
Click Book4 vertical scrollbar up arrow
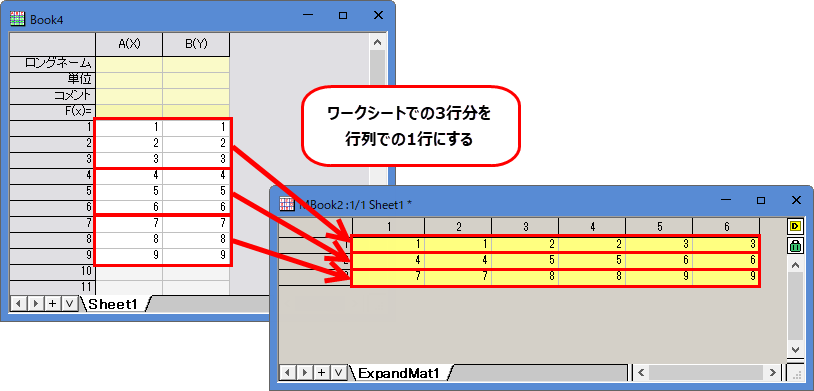click(377, 42)
